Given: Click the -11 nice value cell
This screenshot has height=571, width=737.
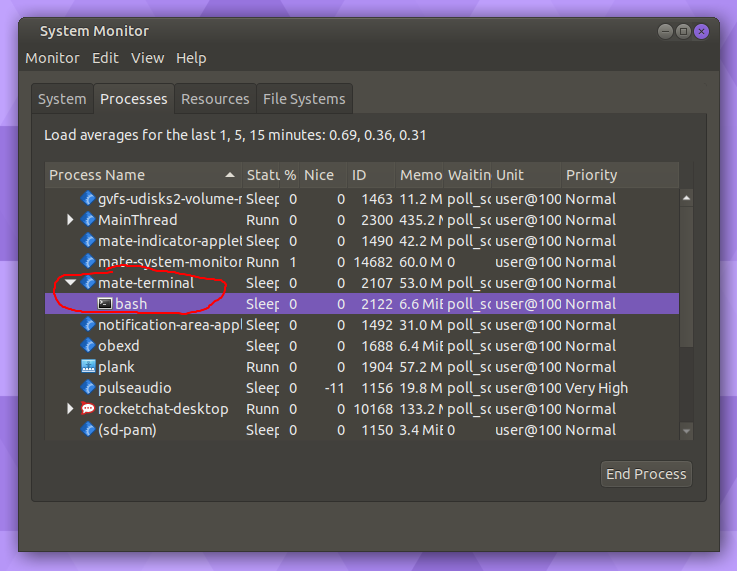Looking at the screenshot, I should point(334,388).
